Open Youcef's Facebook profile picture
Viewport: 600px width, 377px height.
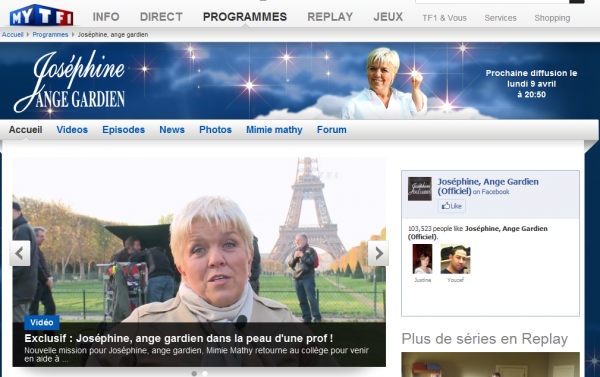(455, 259)
